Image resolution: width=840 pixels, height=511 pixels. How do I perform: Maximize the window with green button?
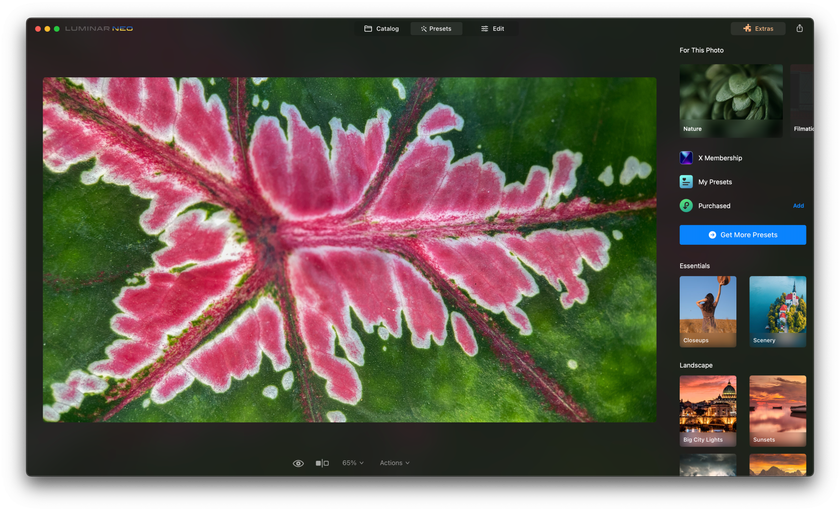56,29
